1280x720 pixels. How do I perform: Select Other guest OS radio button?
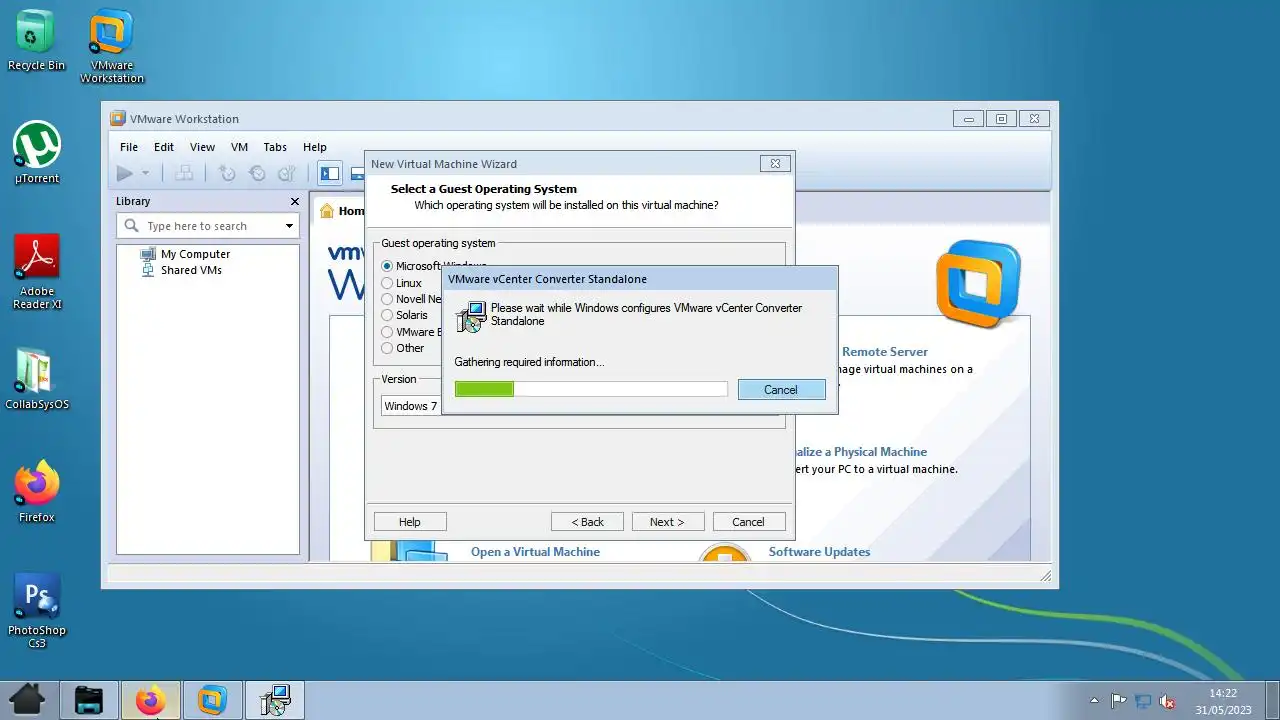pos(388,348)
